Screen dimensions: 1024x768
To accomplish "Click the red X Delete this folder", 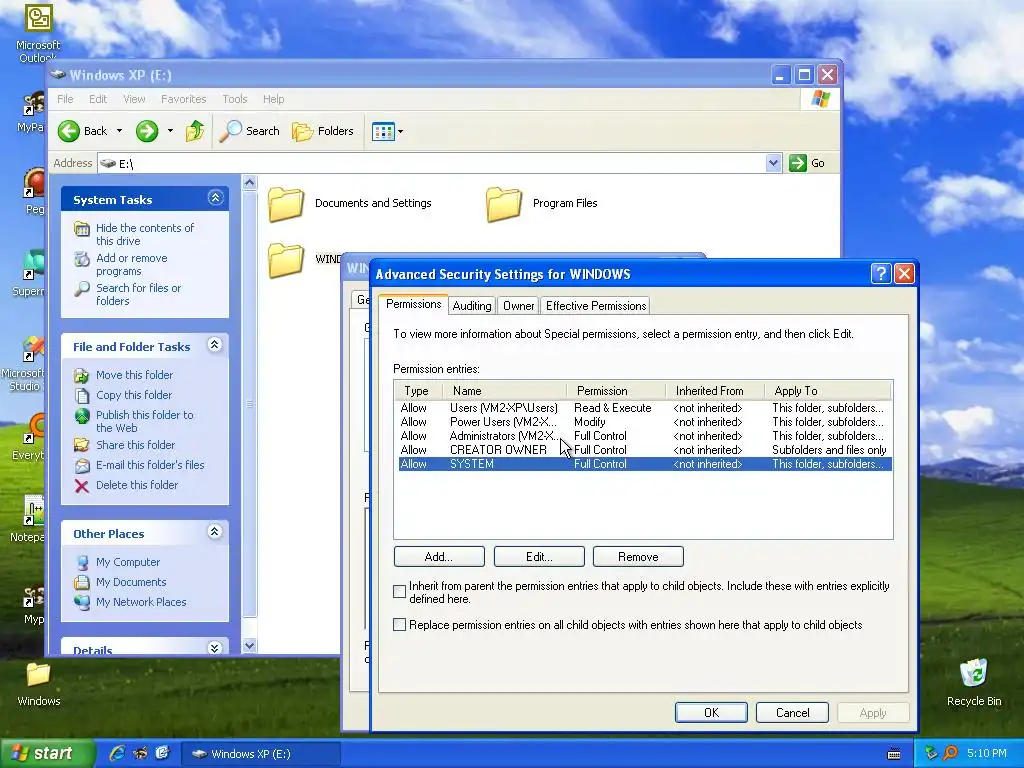I will coord(82,486).
